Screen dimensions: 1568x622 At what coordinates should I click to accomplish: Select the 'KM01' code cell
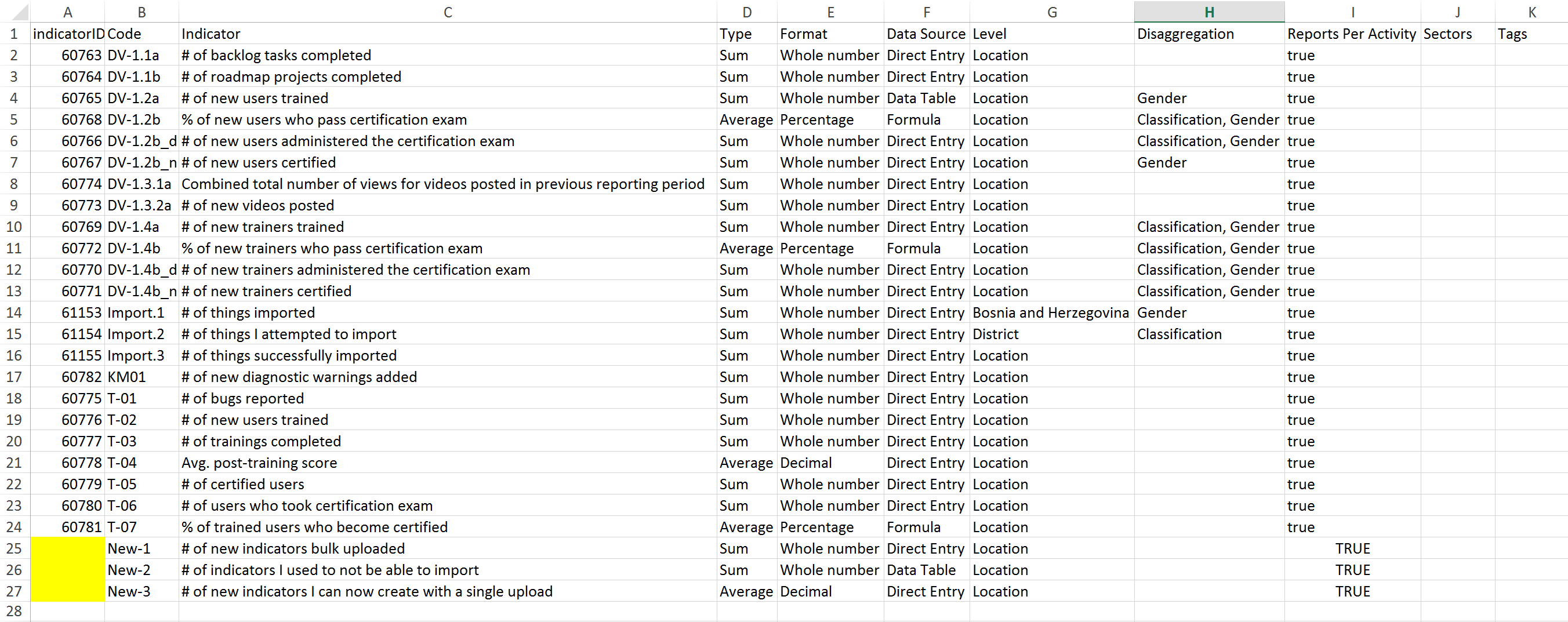click(126, 377)
